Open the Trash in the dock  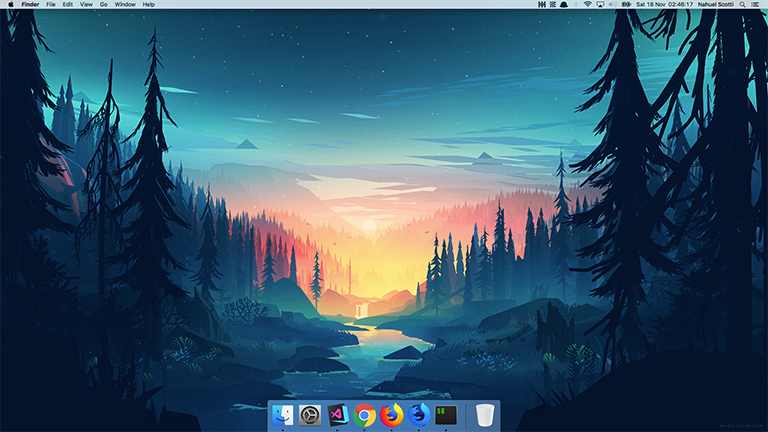(485, 415)
